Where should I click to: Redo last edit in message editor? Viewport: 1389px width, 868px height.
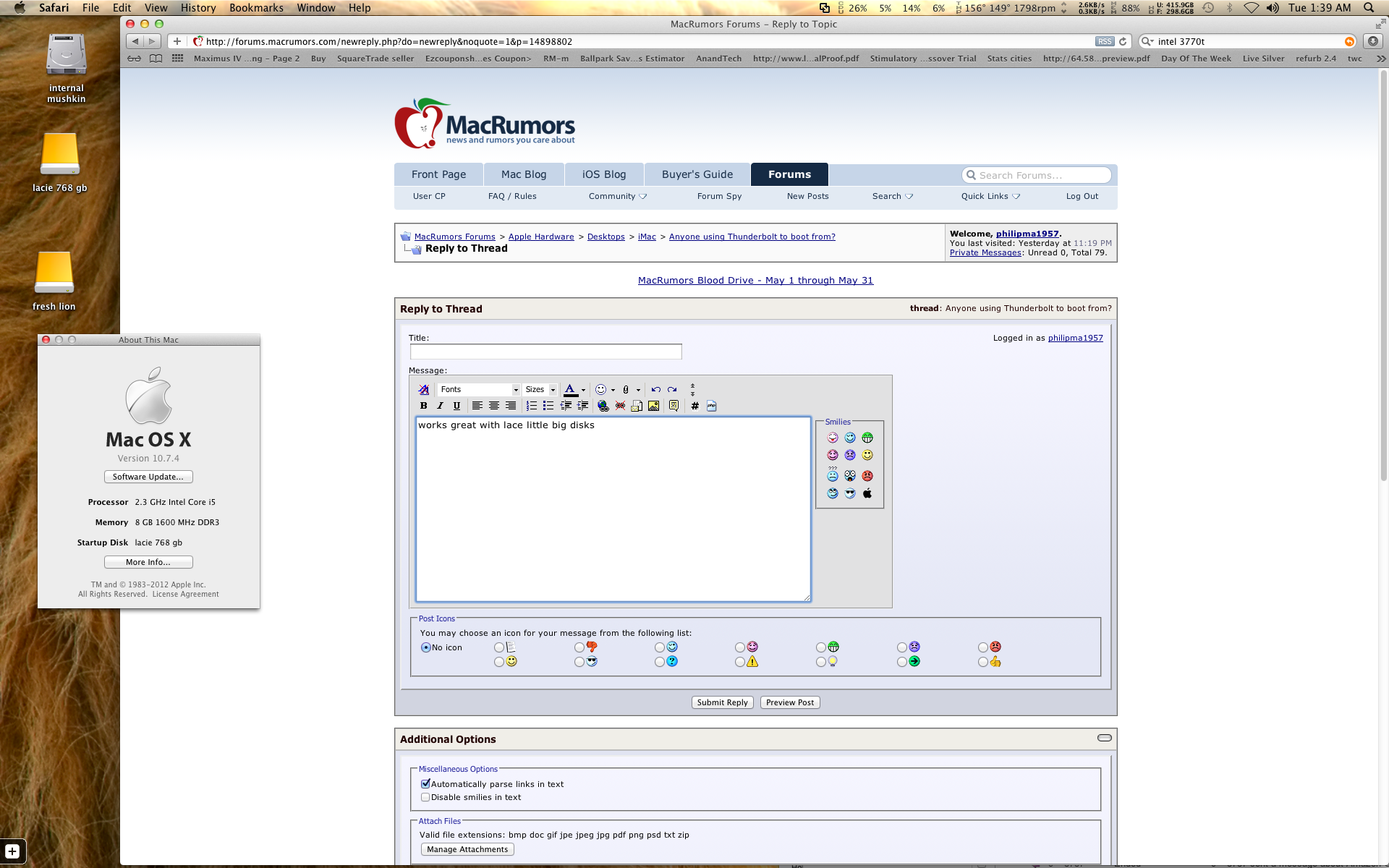tap(672, 390)
